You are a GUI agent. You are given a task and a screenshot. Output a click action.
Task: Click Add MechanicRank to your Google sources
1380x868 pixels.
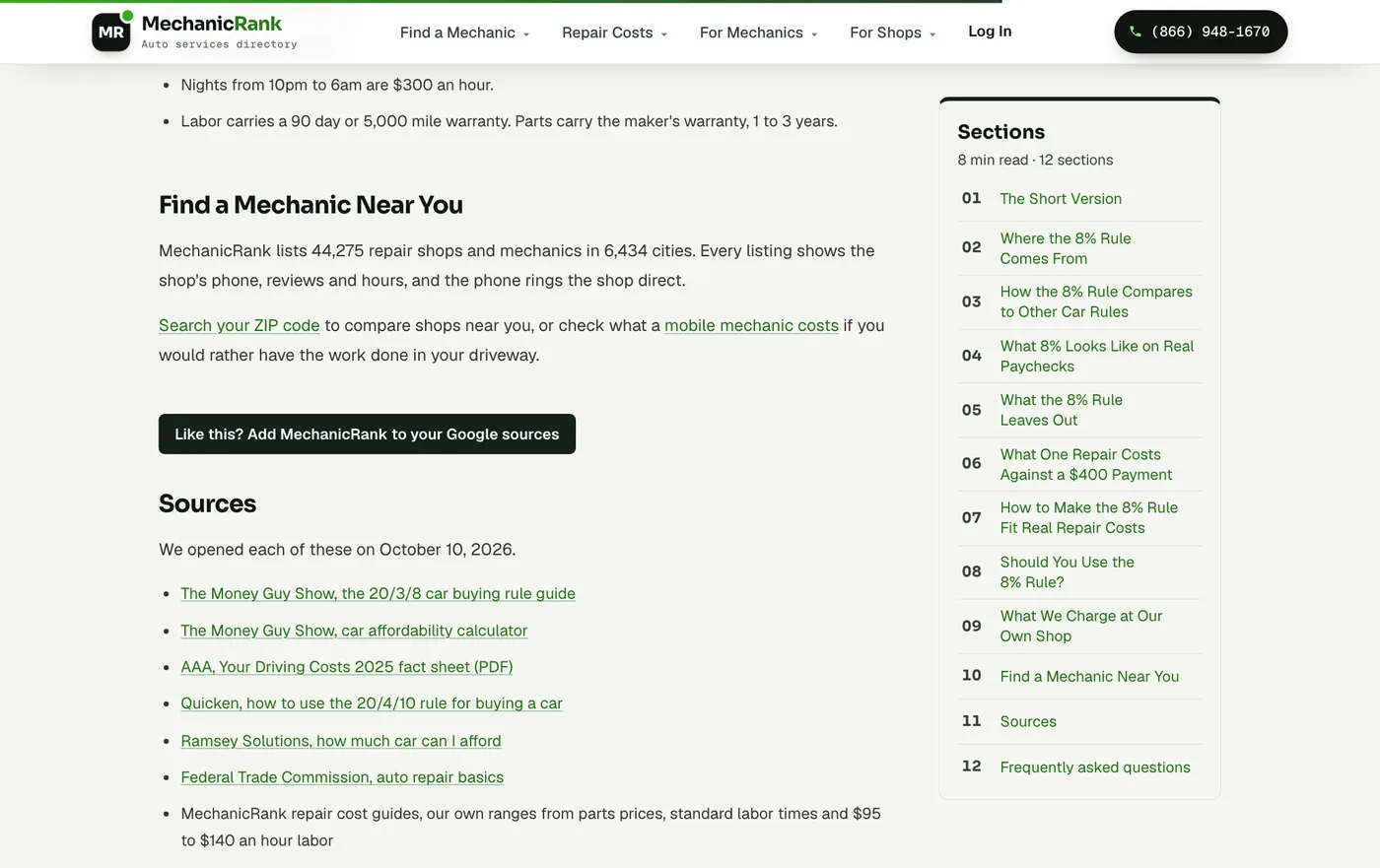[x=367, y=434]
